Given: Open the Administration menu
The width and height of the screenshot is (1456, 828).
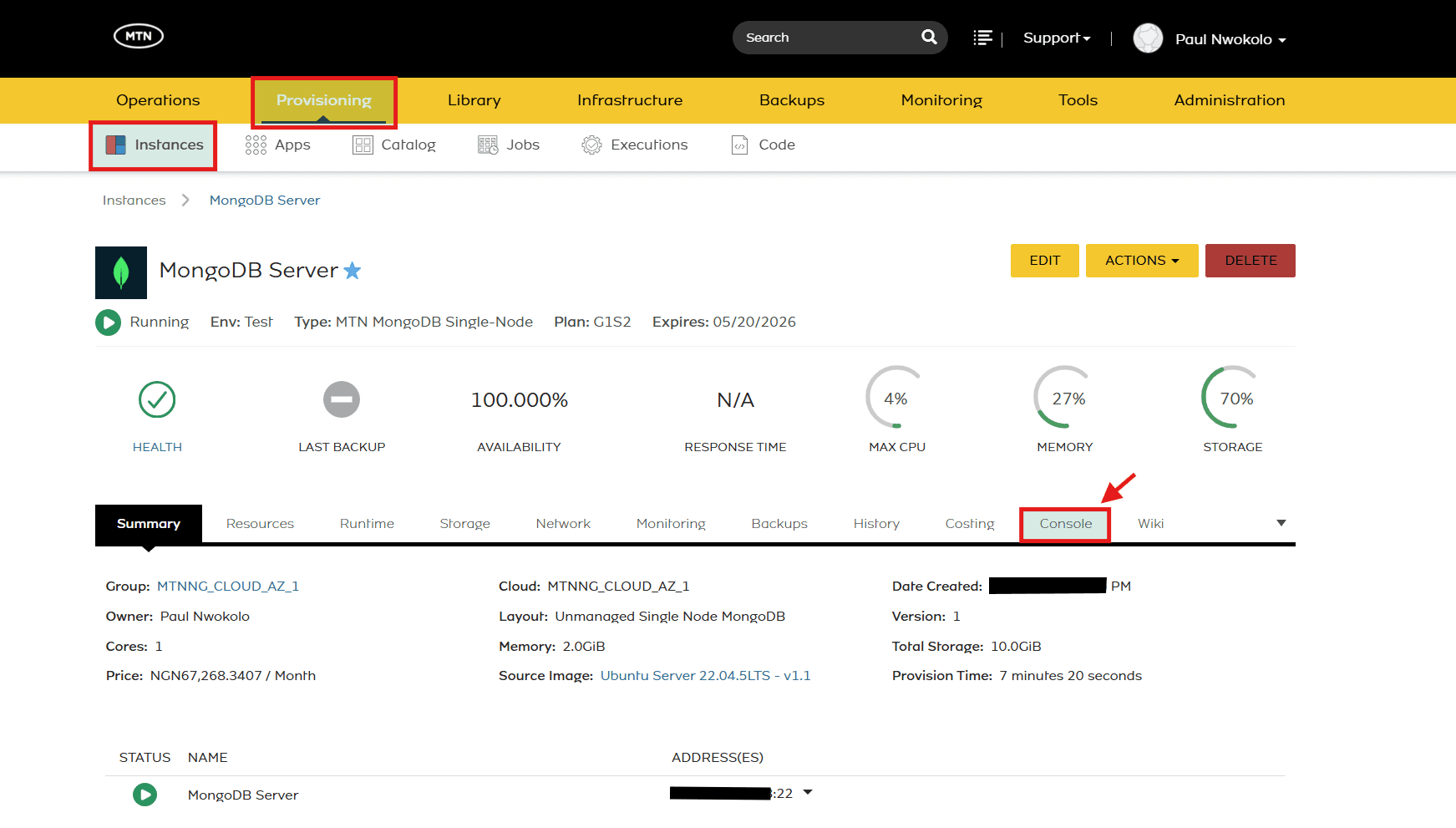Looking at the screenshot, I should [x=1230, y=100].
